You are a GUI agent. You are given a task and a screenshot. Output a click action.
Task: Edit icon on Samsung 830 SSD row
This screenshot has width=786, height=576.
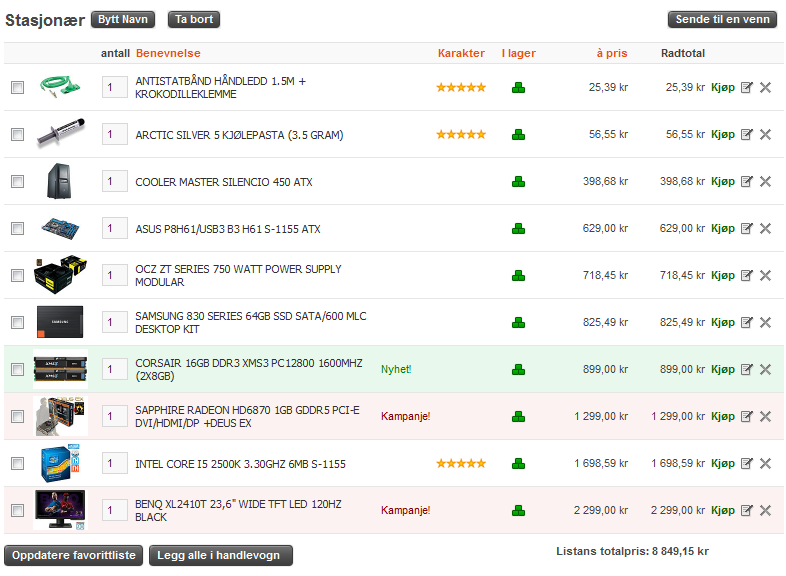(747, 322)
